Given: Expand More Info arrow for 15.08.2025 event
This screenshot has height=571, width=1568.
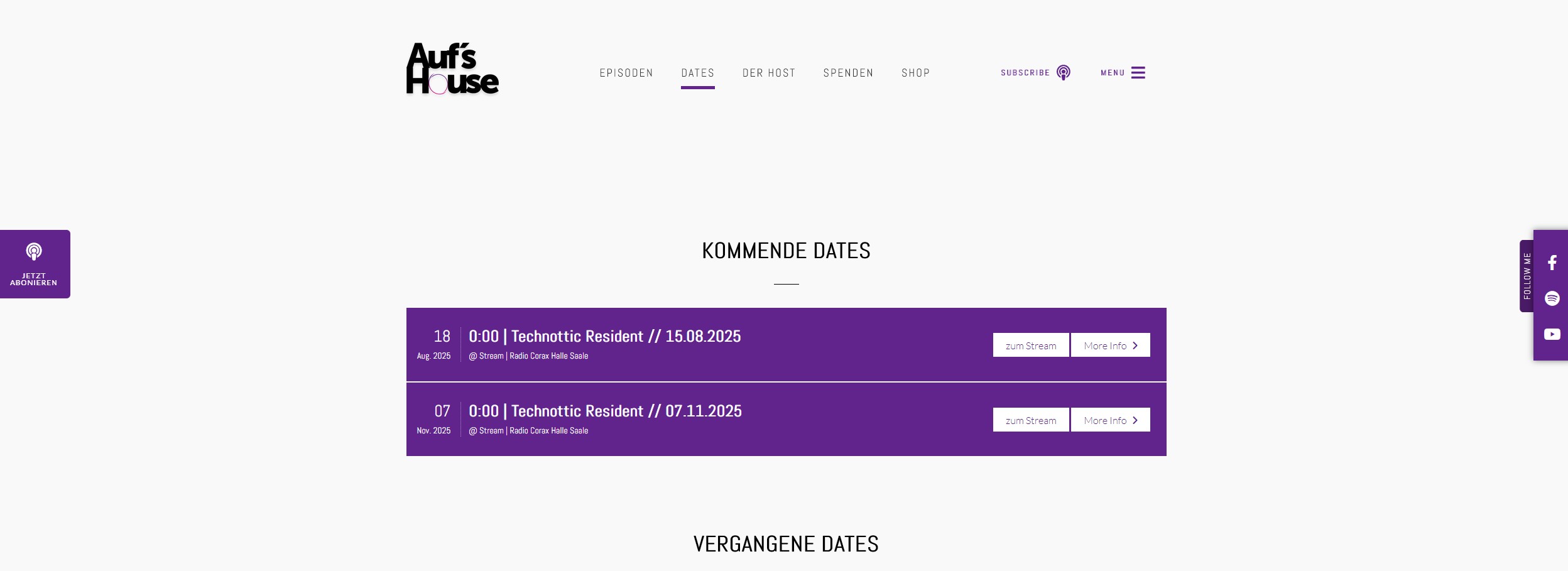Looking at the screenshot, I should click(1135, 345).
